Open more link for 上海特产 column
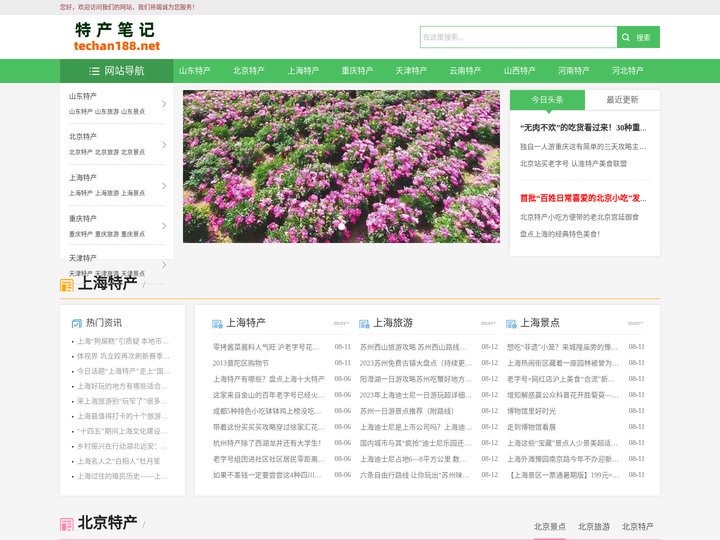This screenshot has width=720, height=540. tap(341, 323)
